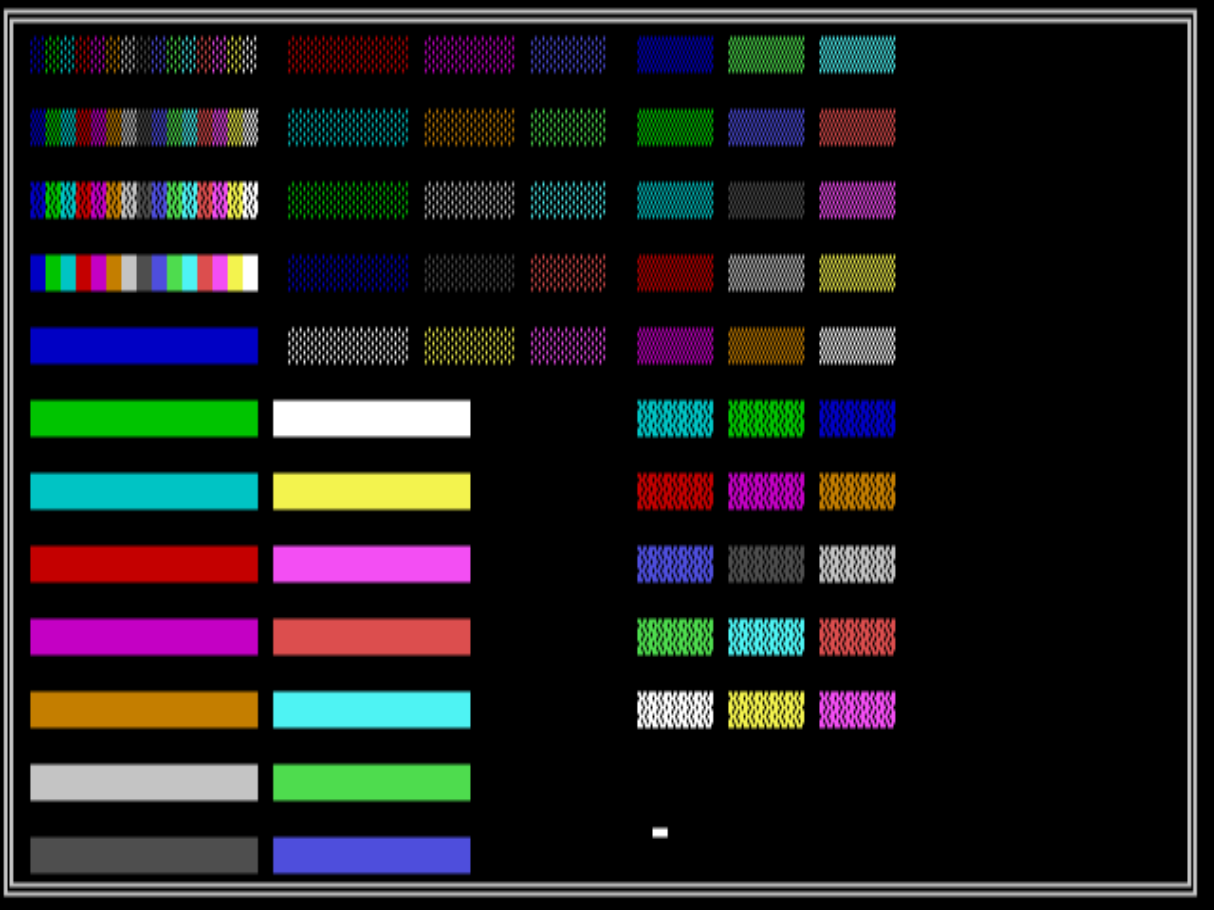Select the solid bright pink bar
This screenshot has width=1214, height=910.
[371, 564]
